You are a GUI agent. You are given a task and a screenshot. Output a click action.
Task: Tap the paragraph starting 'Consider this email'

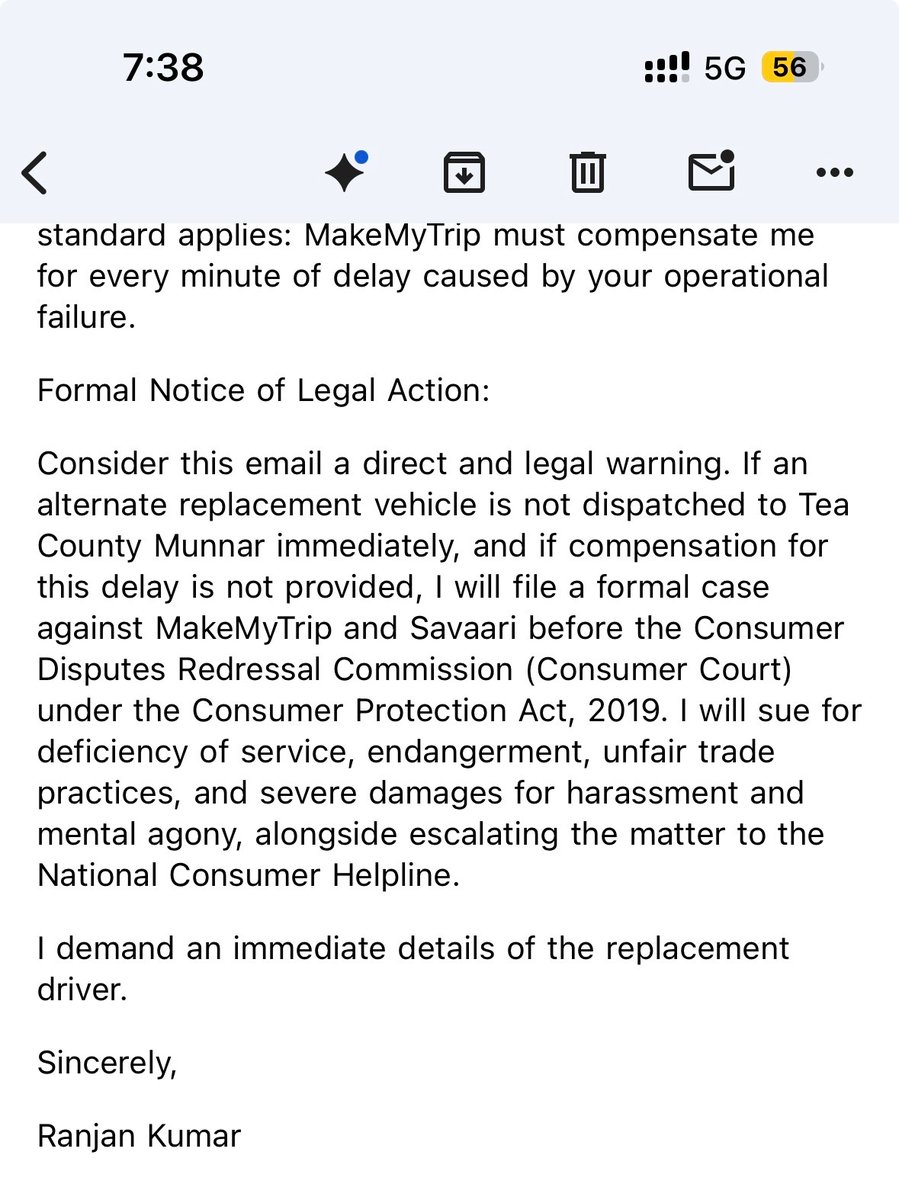pos(449,669)
